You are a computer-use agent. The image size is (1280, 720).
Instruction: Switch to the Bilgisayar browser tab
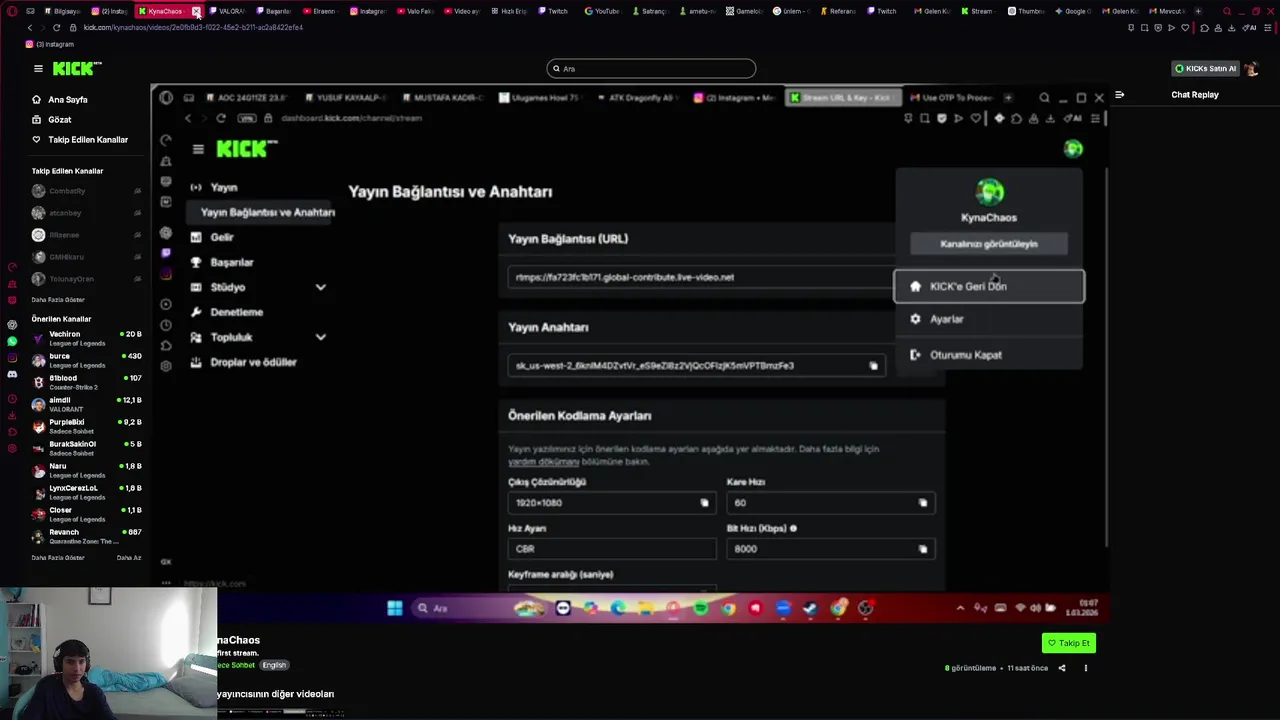(60, 11)
